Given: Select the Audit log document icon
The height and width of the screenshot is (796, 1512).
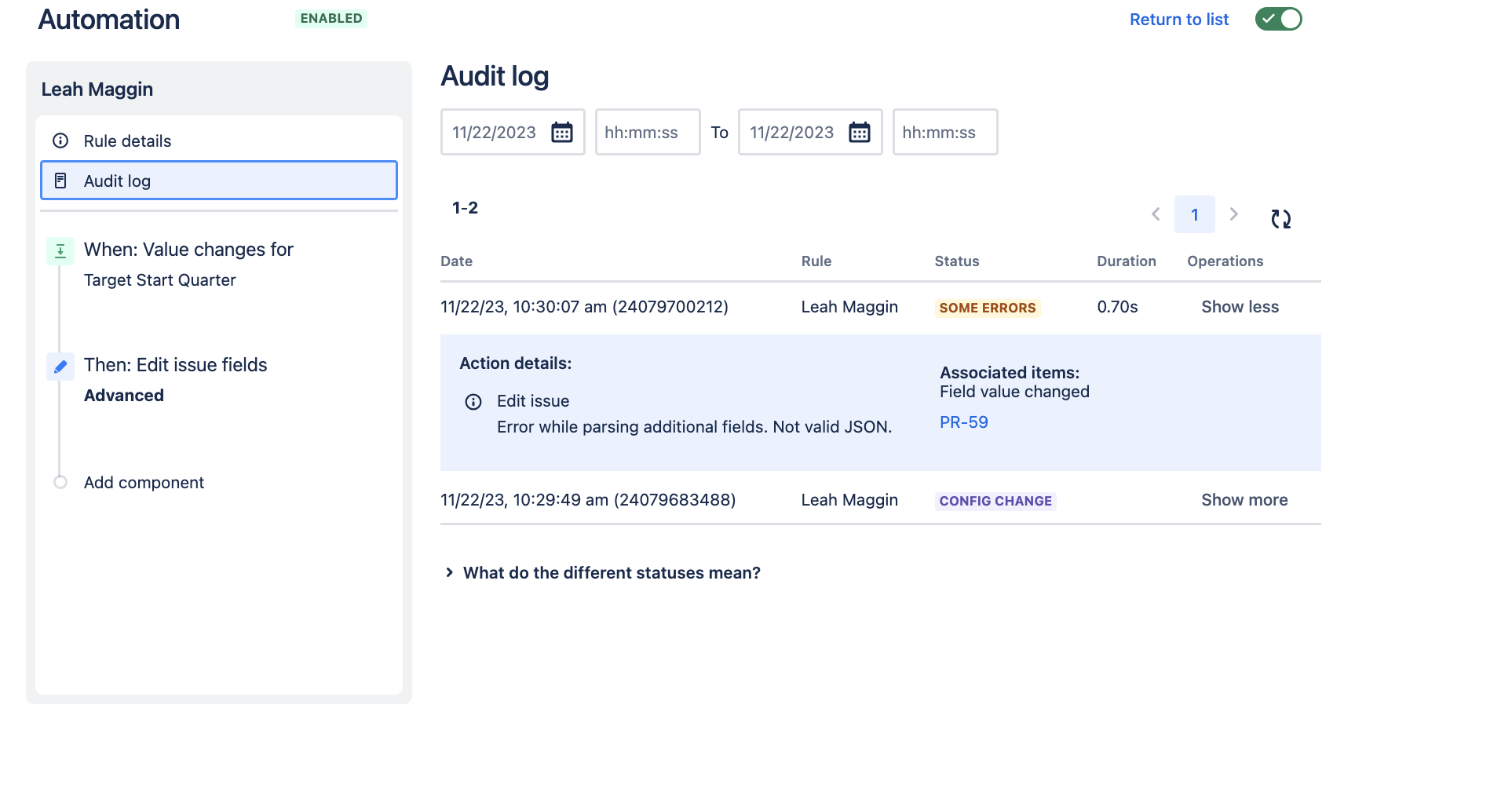Looking at the screenshot, I should 60,180.
